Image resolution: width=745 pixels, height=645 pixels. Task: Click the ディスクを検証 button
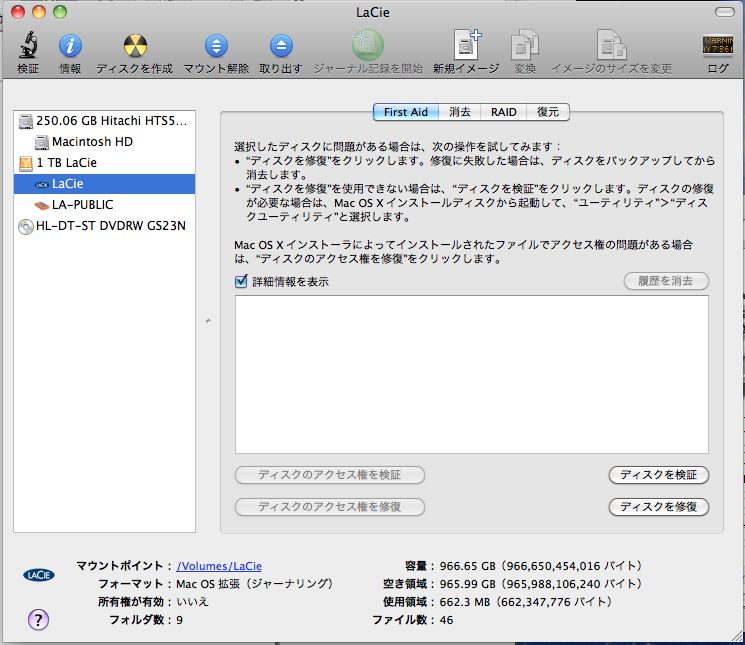[x=659, y=474]
